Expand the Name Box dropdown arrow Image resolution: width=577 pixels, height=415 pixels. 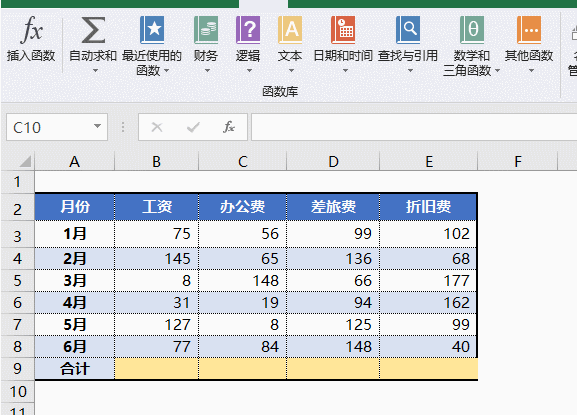(97, 127)
